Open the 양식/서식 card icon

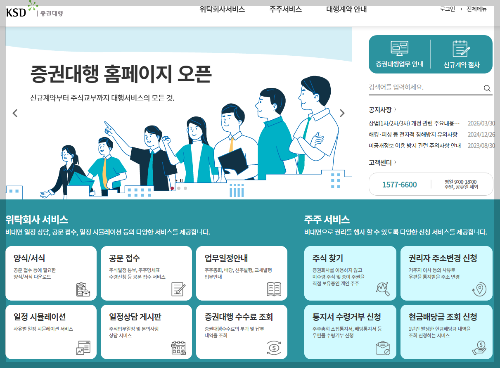83,289
